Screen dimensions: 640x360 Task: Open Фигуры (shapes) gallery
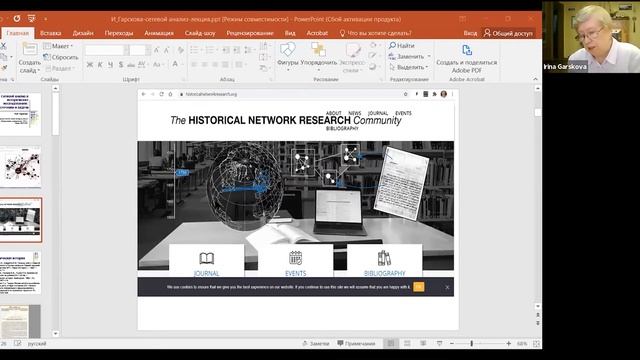[x=288, y=56]
